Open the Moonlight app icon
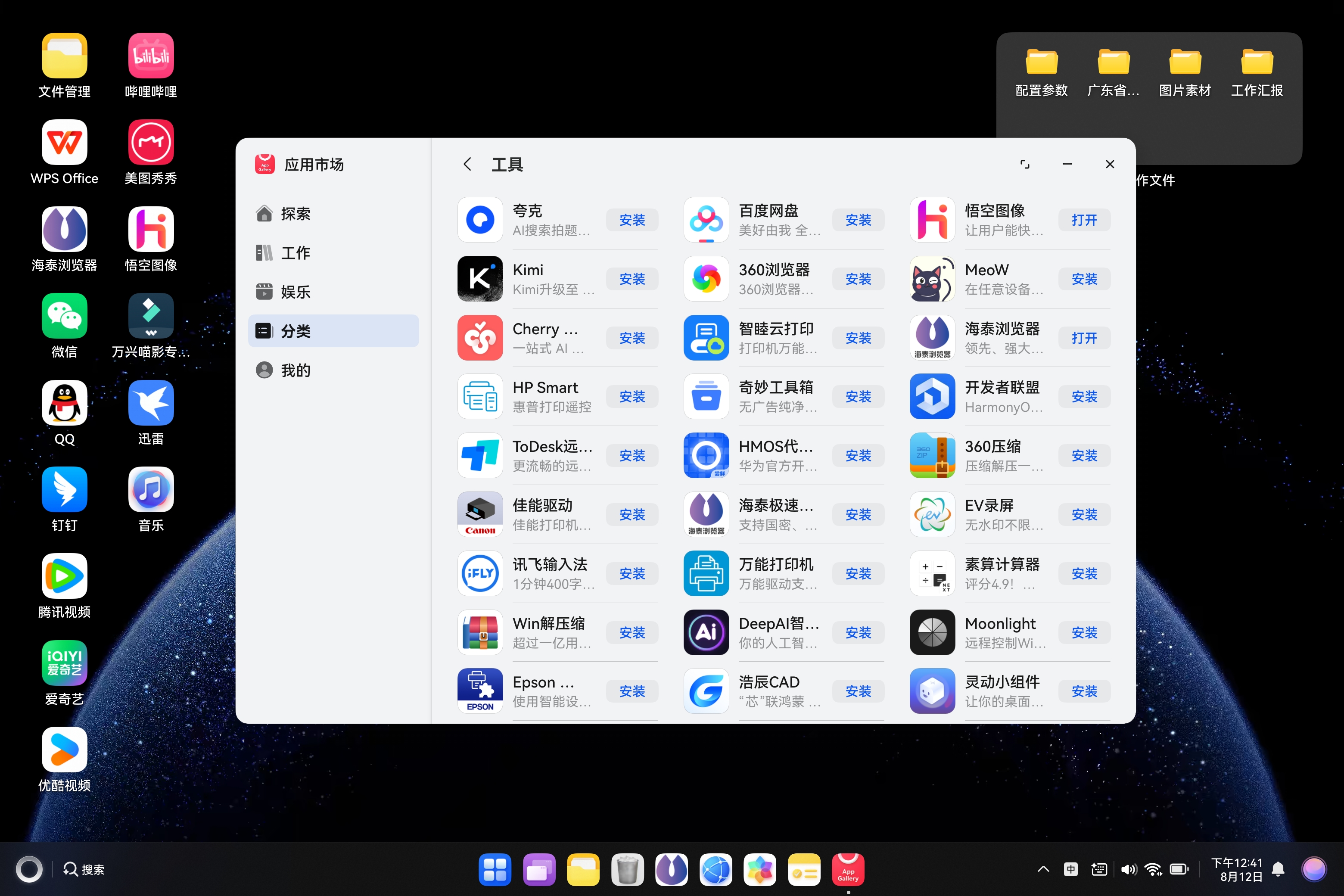This screenshot has height=896, width=1344. point(933,632)
